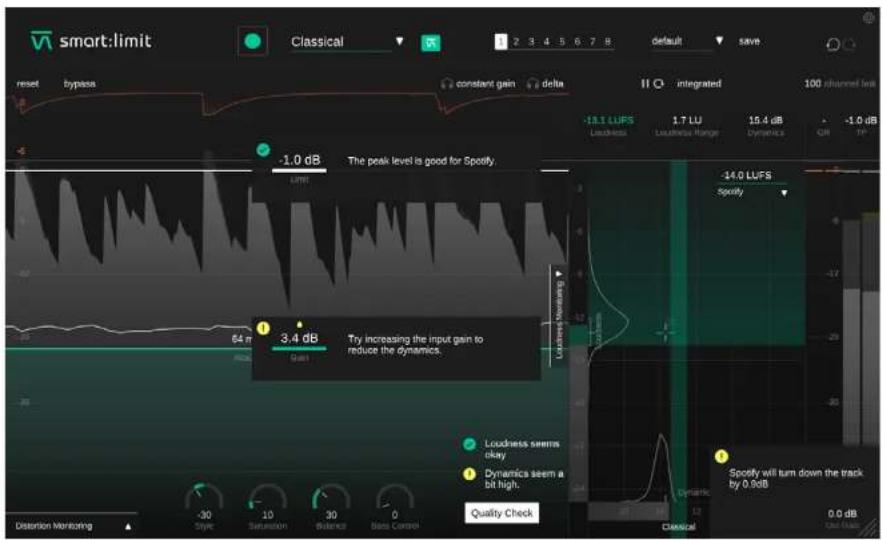The width and height of the screenshot is (882, 540).
Task: Click the -14.0 LUFS target value
Action: coord(747,176)
